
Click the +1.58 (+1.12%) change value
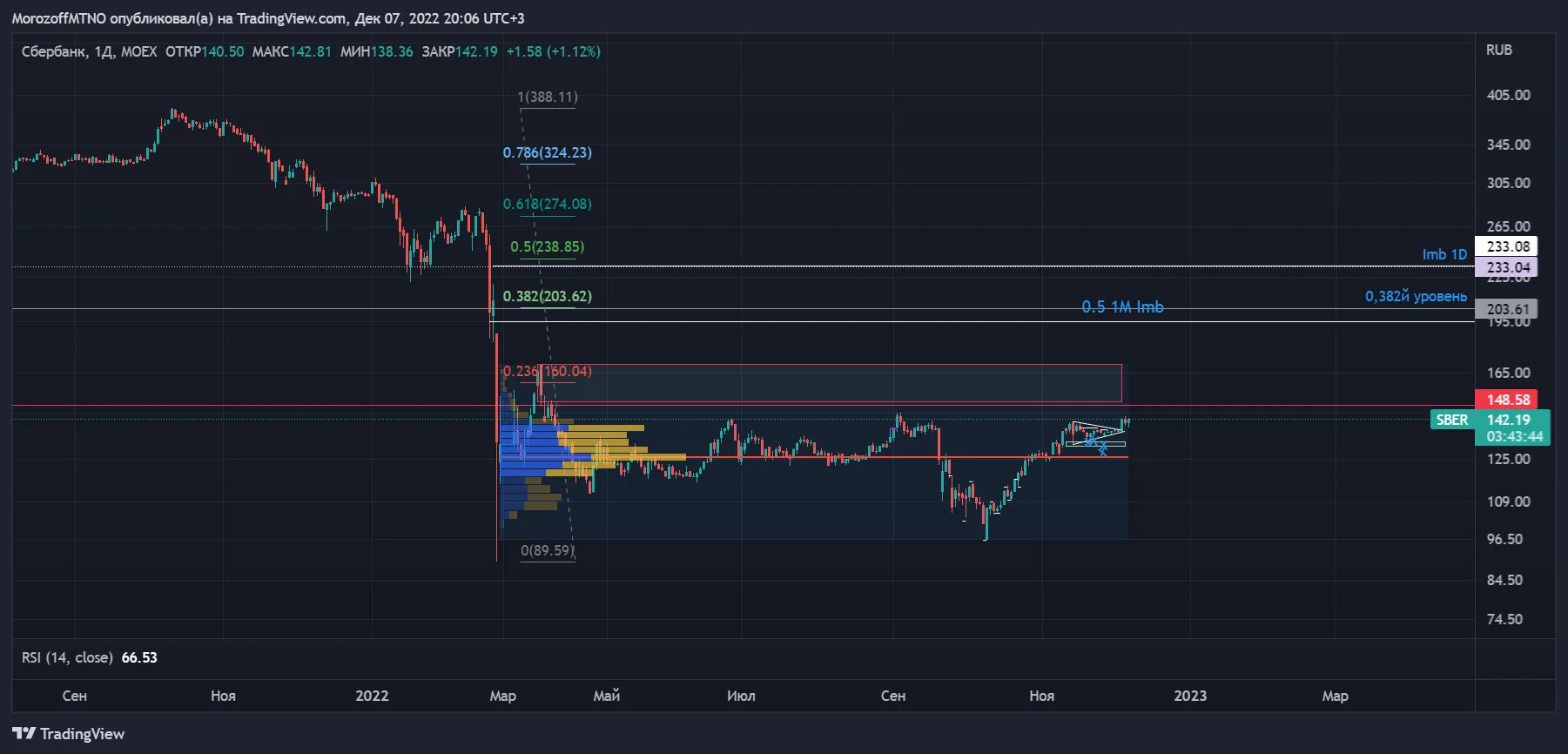click(554, 51)
